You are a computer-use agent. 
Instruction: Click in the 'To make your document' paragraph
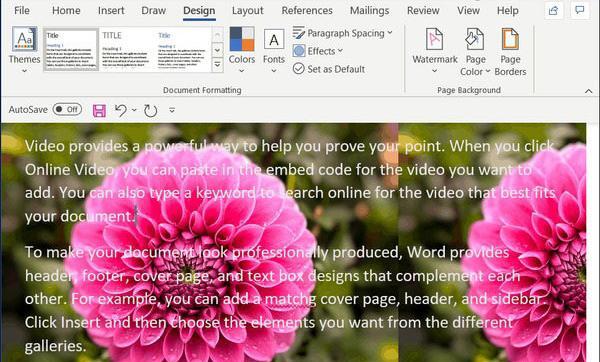coord(285,299)
